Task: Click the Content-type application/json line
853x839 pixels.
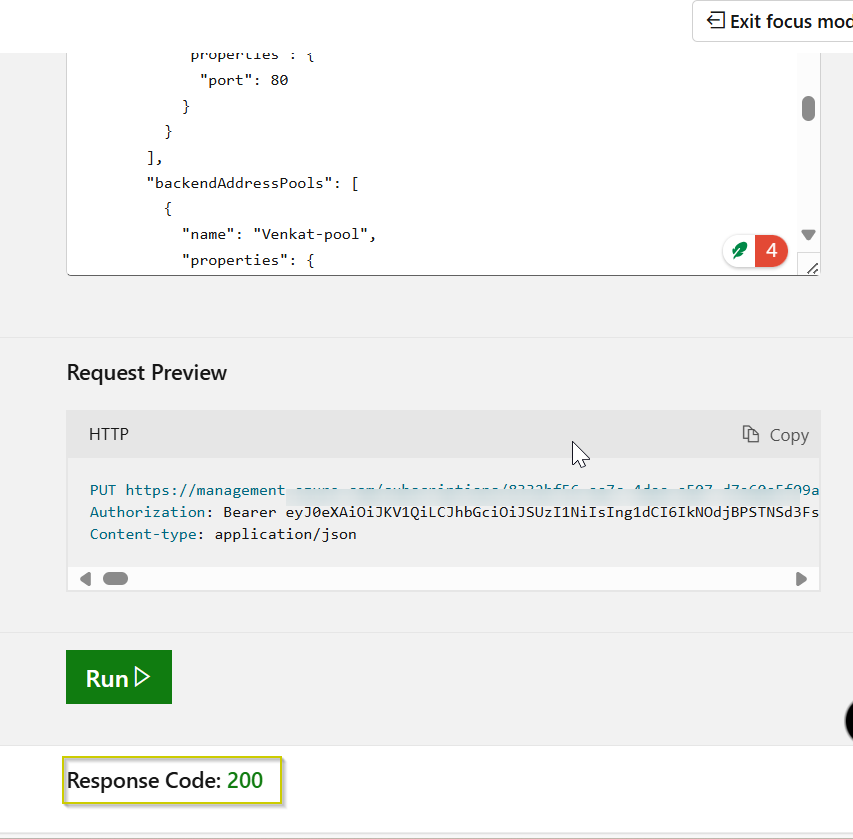Action: [x=223, y=534]
